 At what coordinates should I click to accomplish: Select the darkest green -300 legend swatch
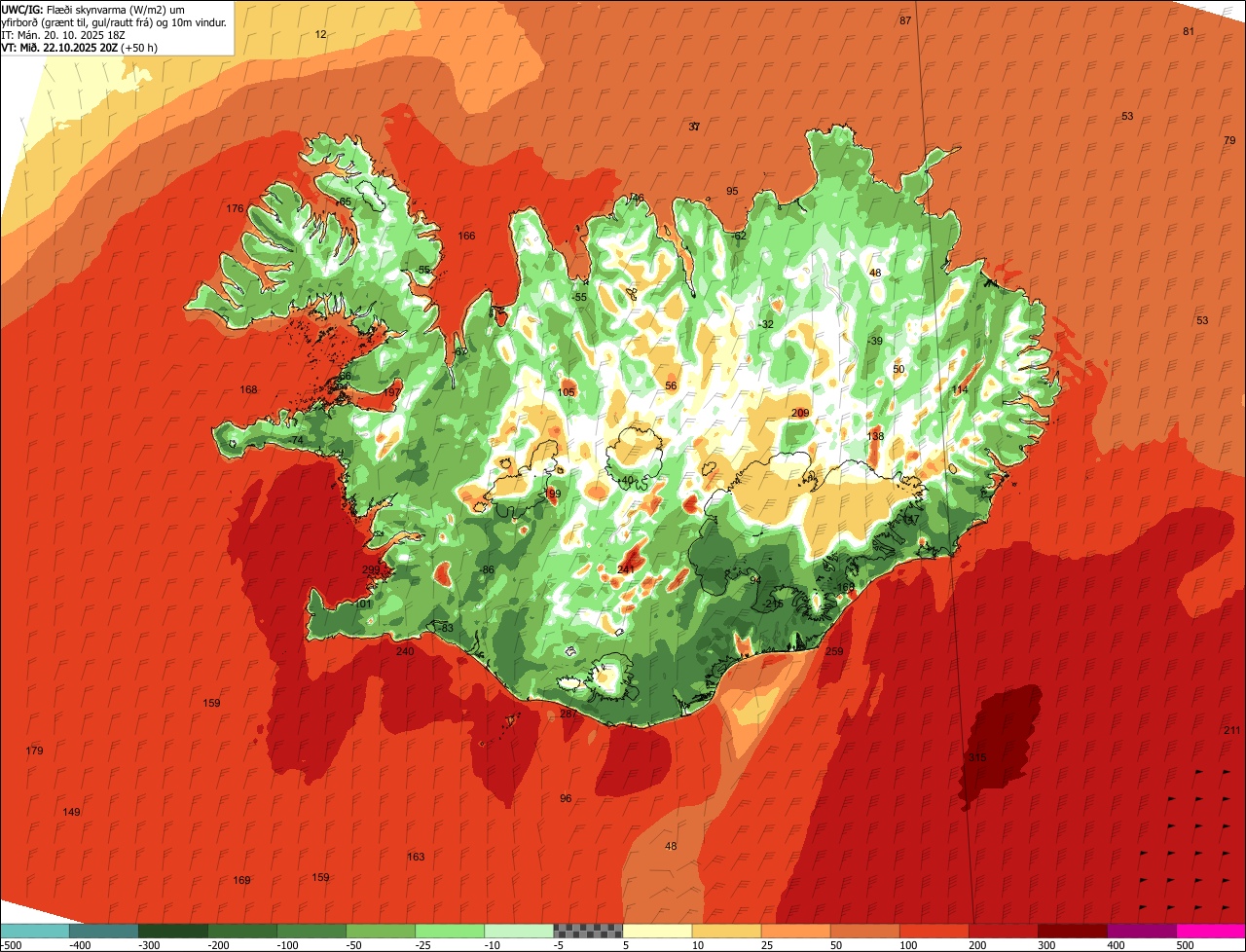point(172,931)
